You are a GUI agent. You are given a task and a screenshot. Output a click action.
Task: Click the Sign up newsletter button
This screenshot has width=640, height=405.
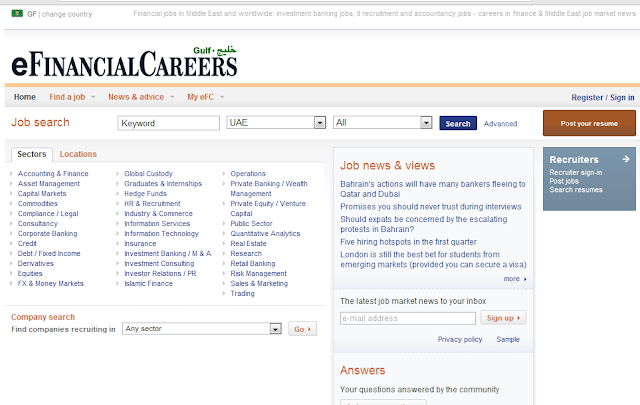point(503,318)
